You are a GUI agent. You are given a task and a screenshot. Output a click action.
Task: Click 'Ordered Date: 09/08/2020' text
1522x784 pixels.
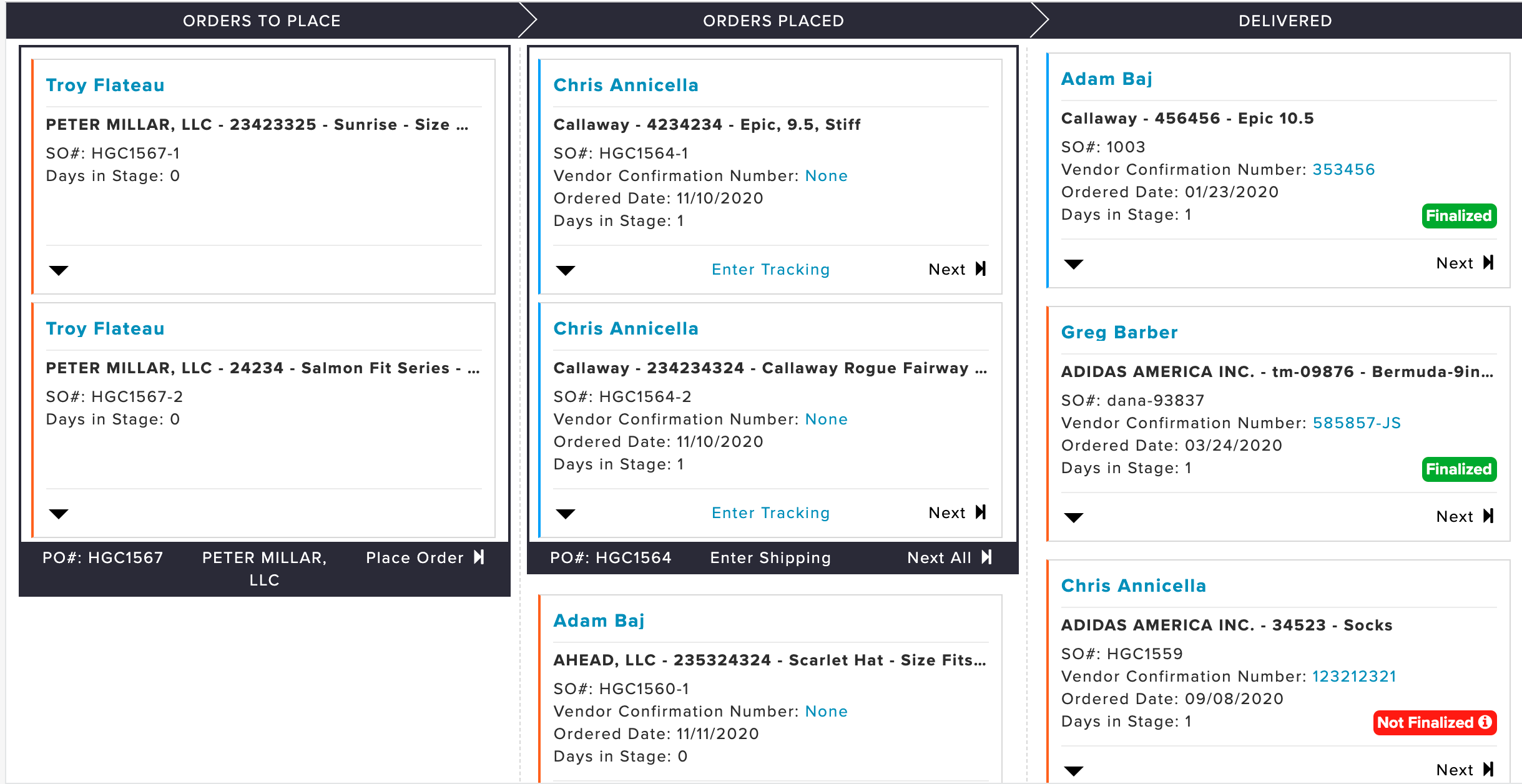pos(1172,698)
